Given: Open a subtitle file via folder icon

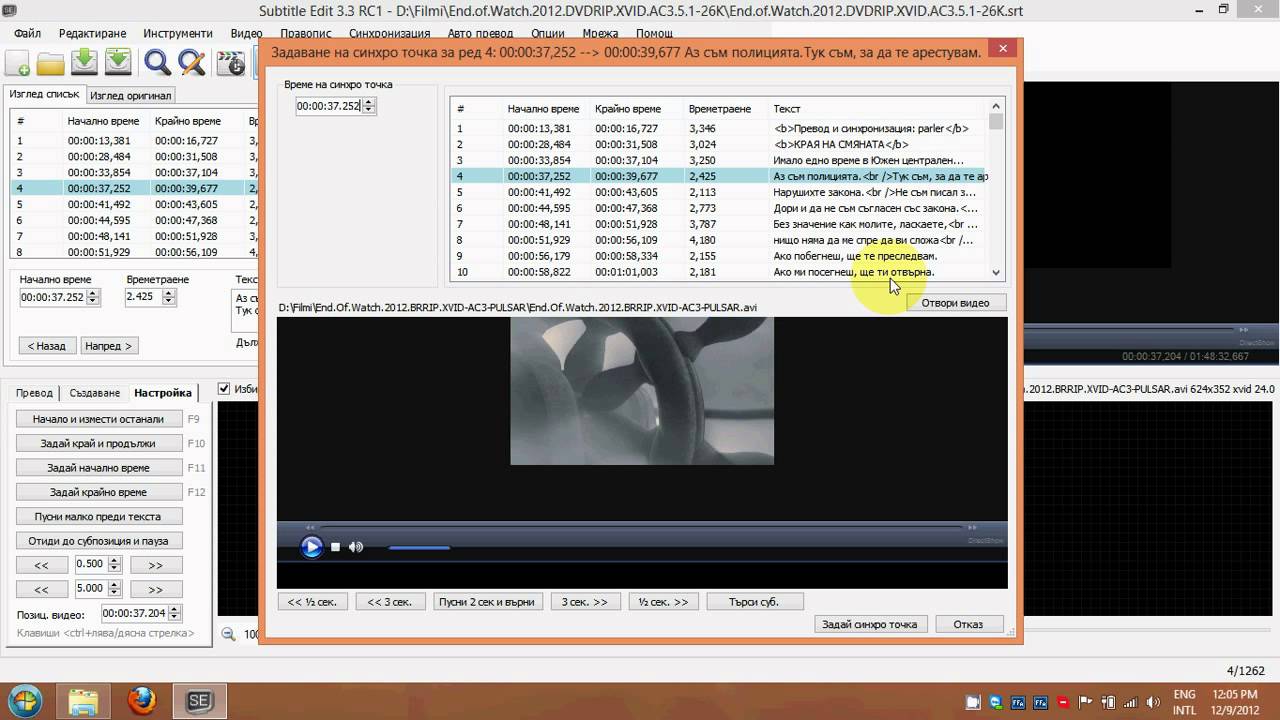Looking at the screenshot, I should [50, 63].
